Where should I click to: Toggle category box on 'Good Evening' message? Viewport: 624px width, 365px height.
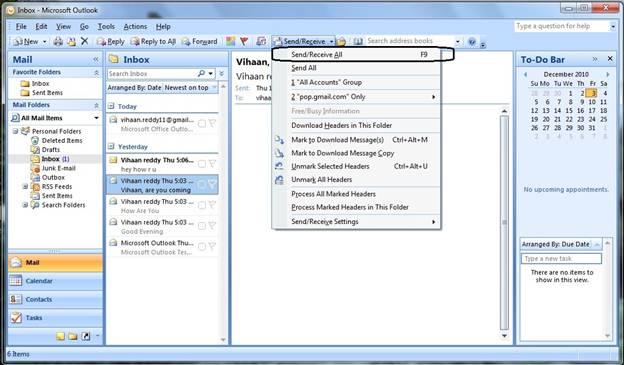202,226
